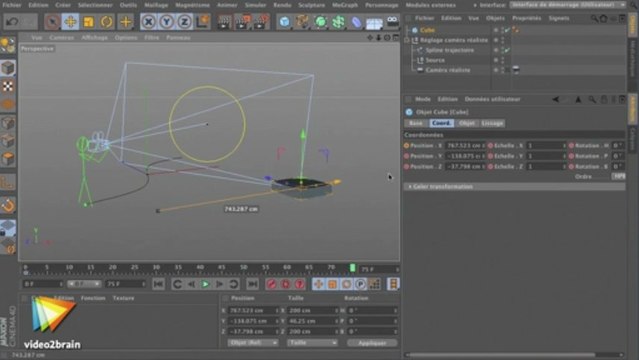This screenshot has width=639, height=360.
Task: Open the Texture menu in material manager
Action: point(123,298)
